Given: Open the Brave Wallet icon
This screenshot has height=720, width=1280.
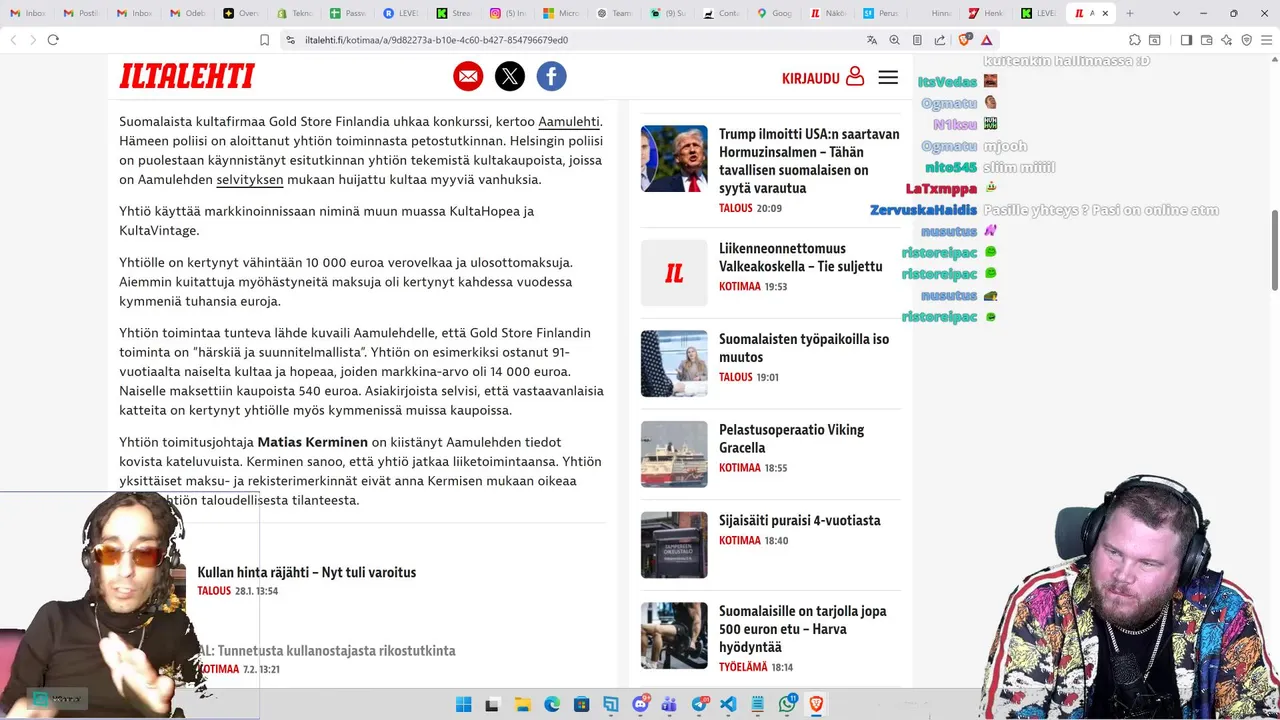Looking at the screenshot, I should pyautogui.click(x=1207, y=40).
